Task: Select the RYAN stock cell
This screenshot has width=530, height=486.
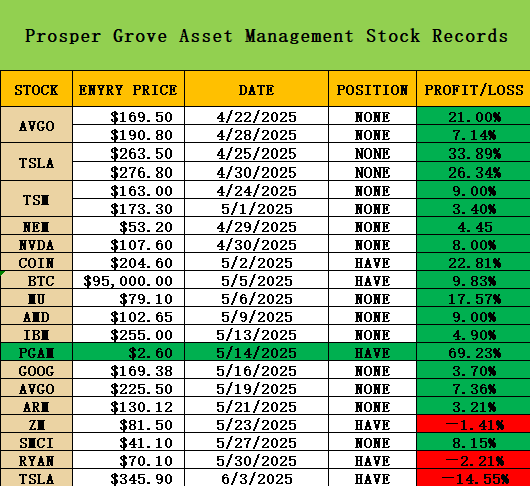Action: pyautogui.click(x=36, y=460)
